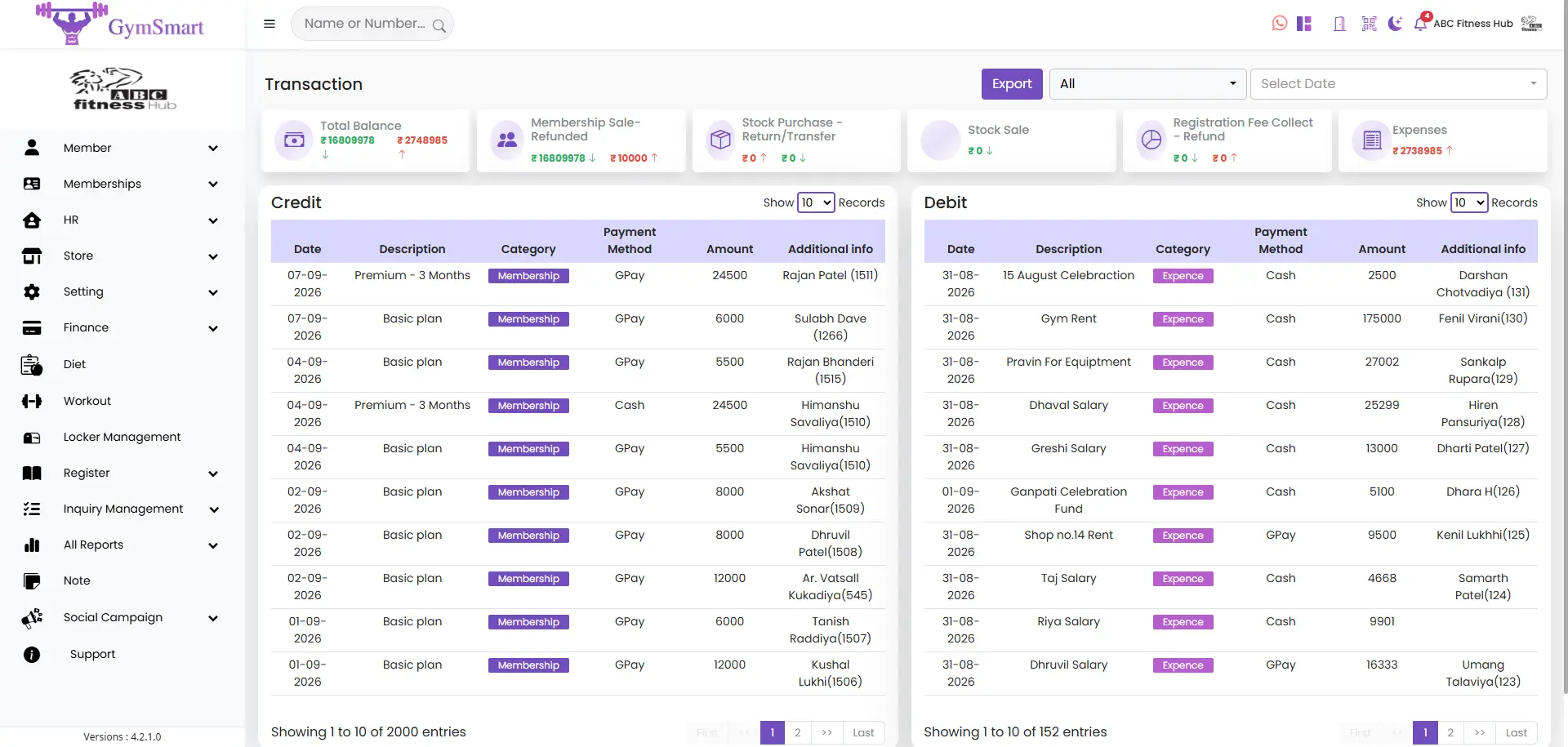The image size is (1568, 747).
Task: Open the Select Date dropdown
Action: click(x=1398, y=84)
